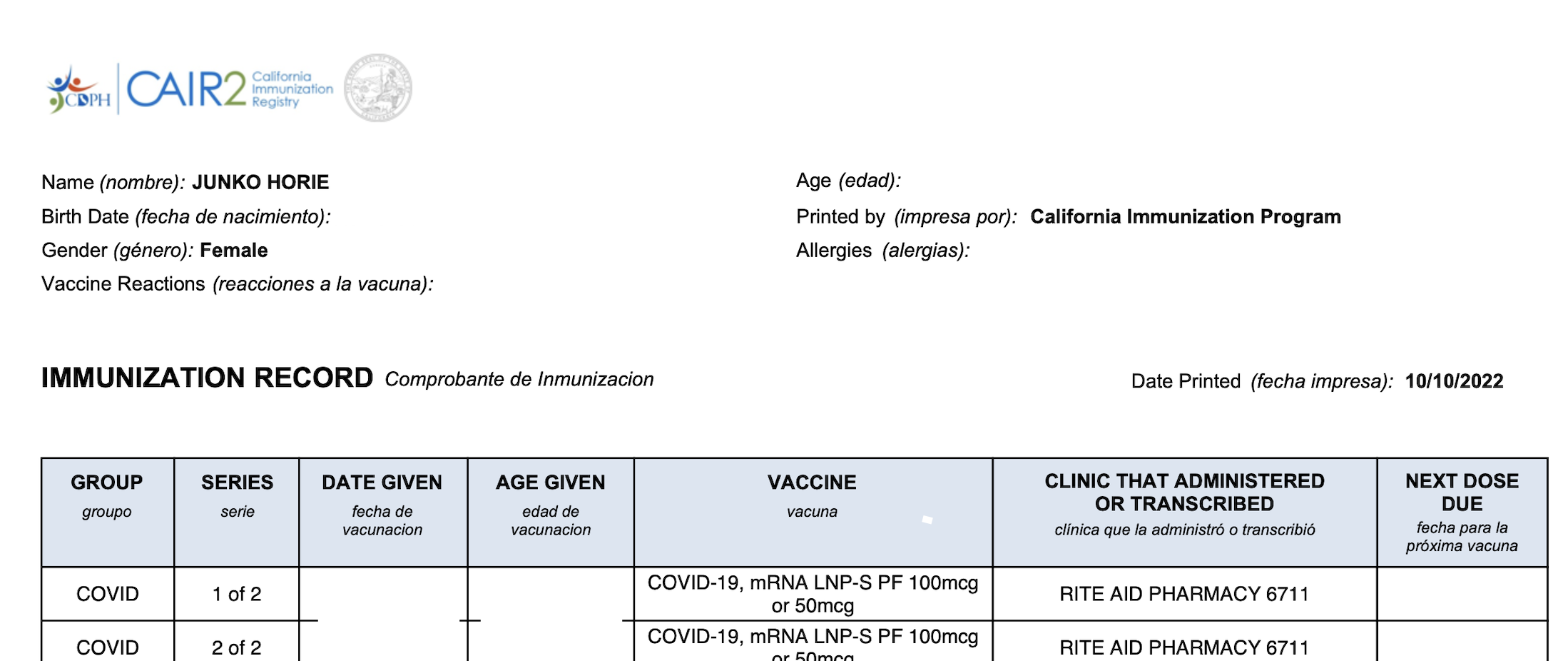
Task: Click first row RITE AID PHARMACY 6711
Action: pyautogui.click(x=1184, y=594)
